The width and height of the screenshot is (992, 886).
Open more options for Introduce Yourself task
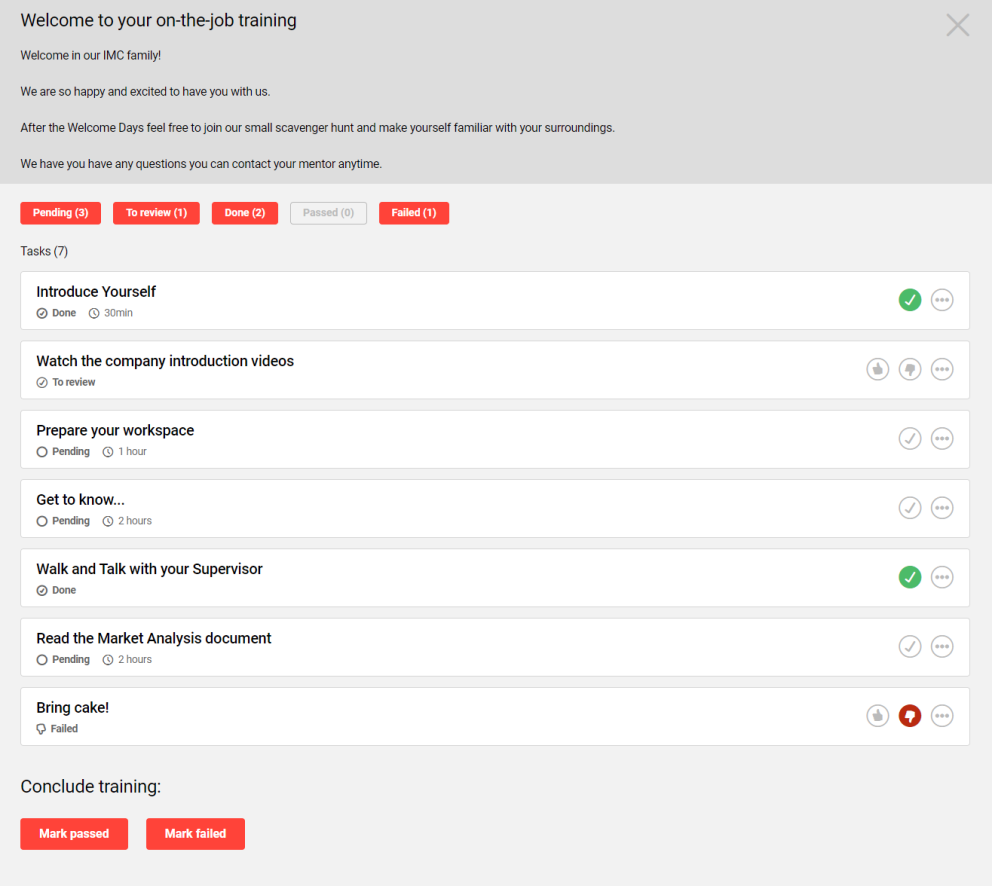[942, 300]
